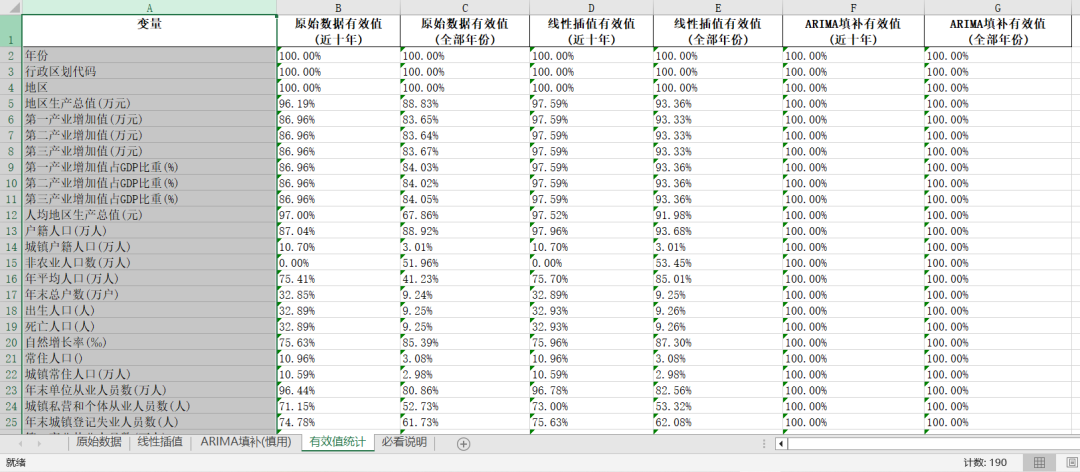Click next sheet navigation arrow
Screen dimensions: 1080x472
(x=39, y=444)
